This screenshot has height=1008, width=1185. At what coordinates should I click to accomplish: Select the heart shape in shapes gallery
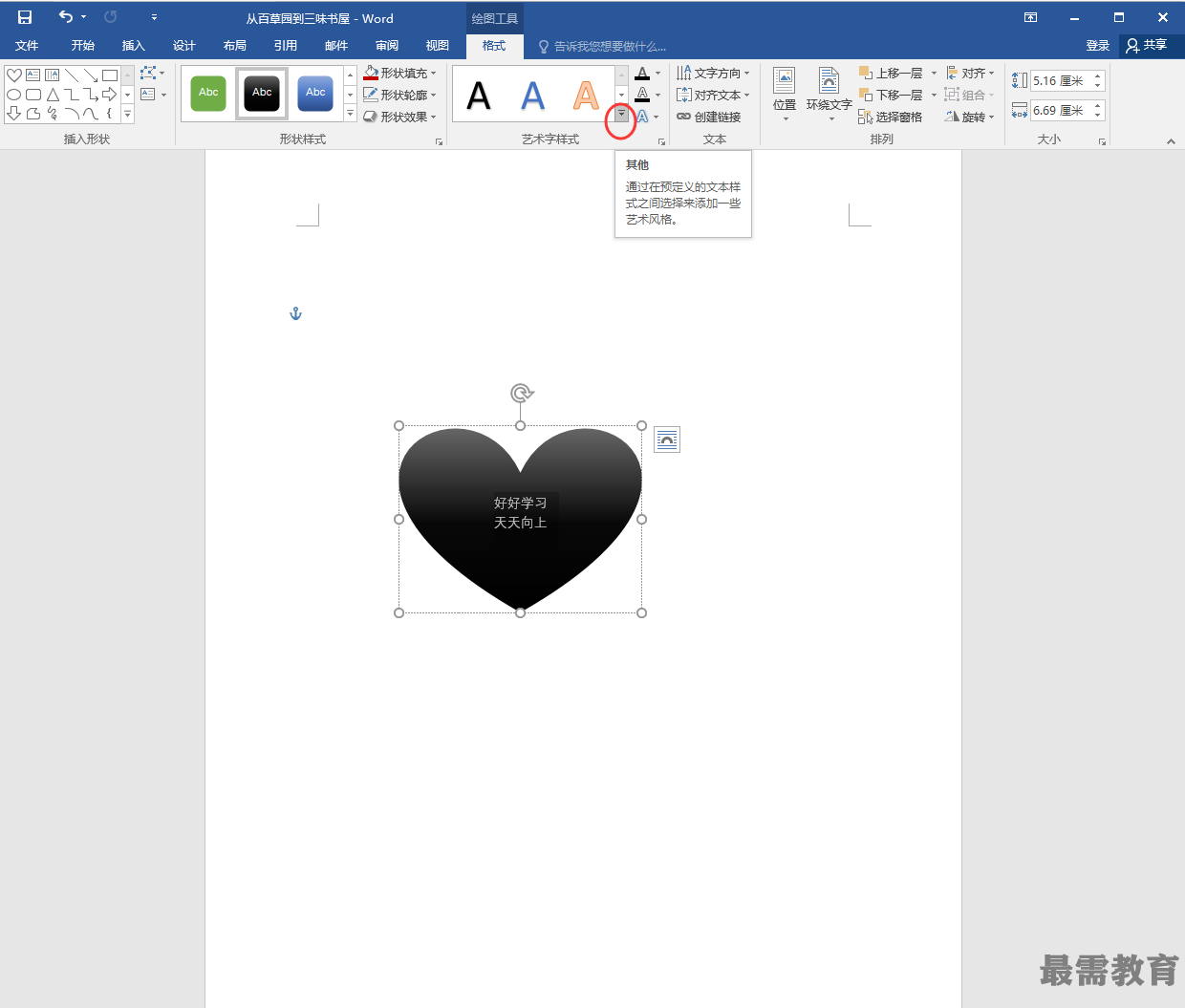pos(14,75)
